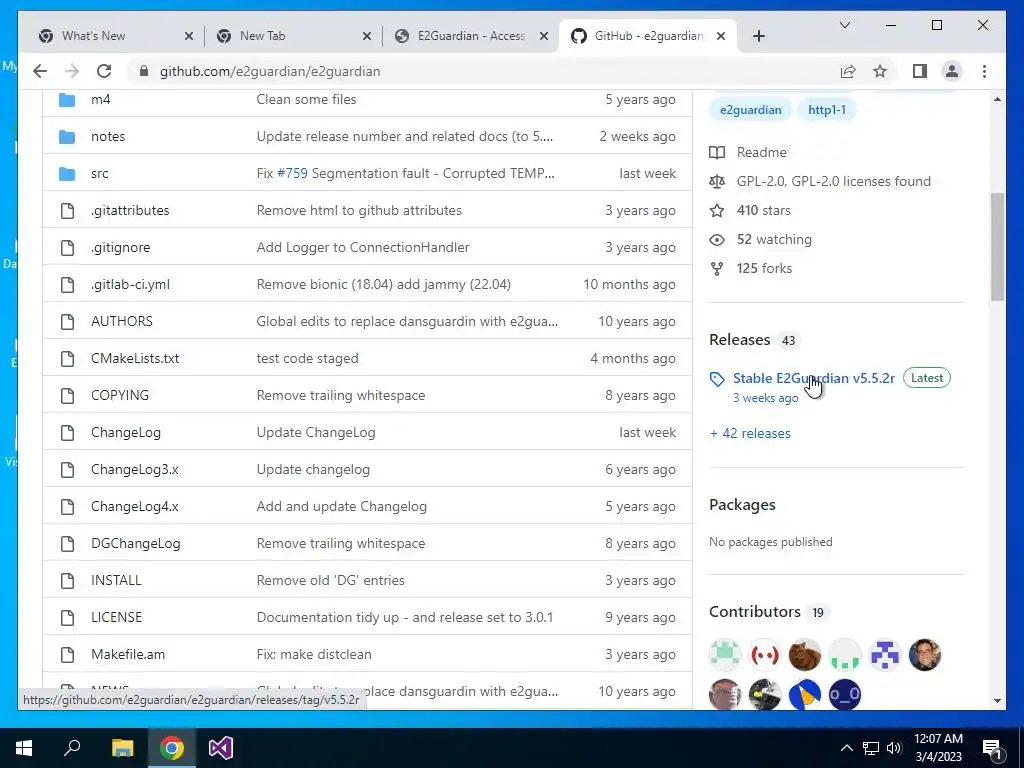Viewport: 1024px width, 768px height.
Task: Open the Releases 43 heading link
Action: pyautogui.click(x=753, y=340)
